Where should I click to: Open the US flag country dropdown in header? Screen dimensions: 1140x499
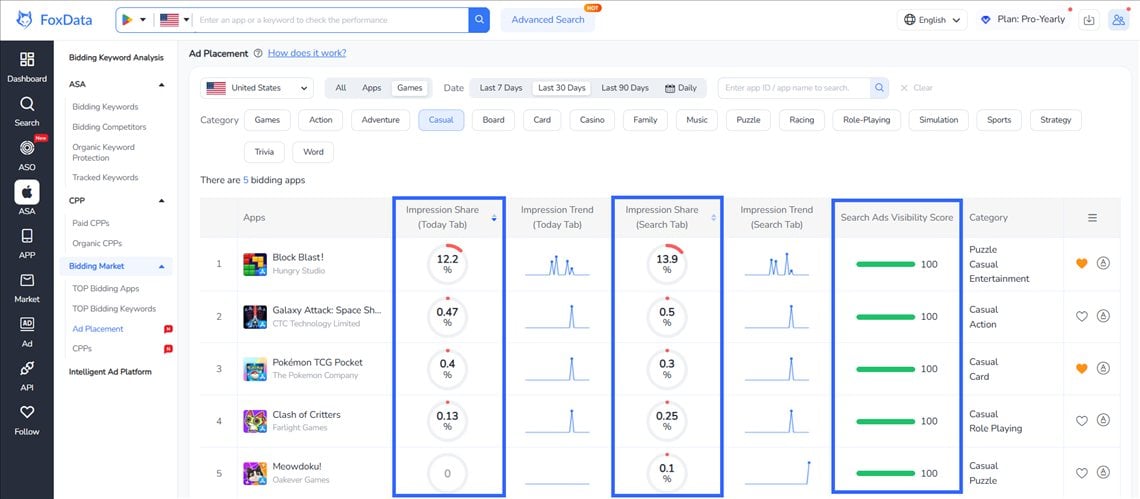point(174,20)
